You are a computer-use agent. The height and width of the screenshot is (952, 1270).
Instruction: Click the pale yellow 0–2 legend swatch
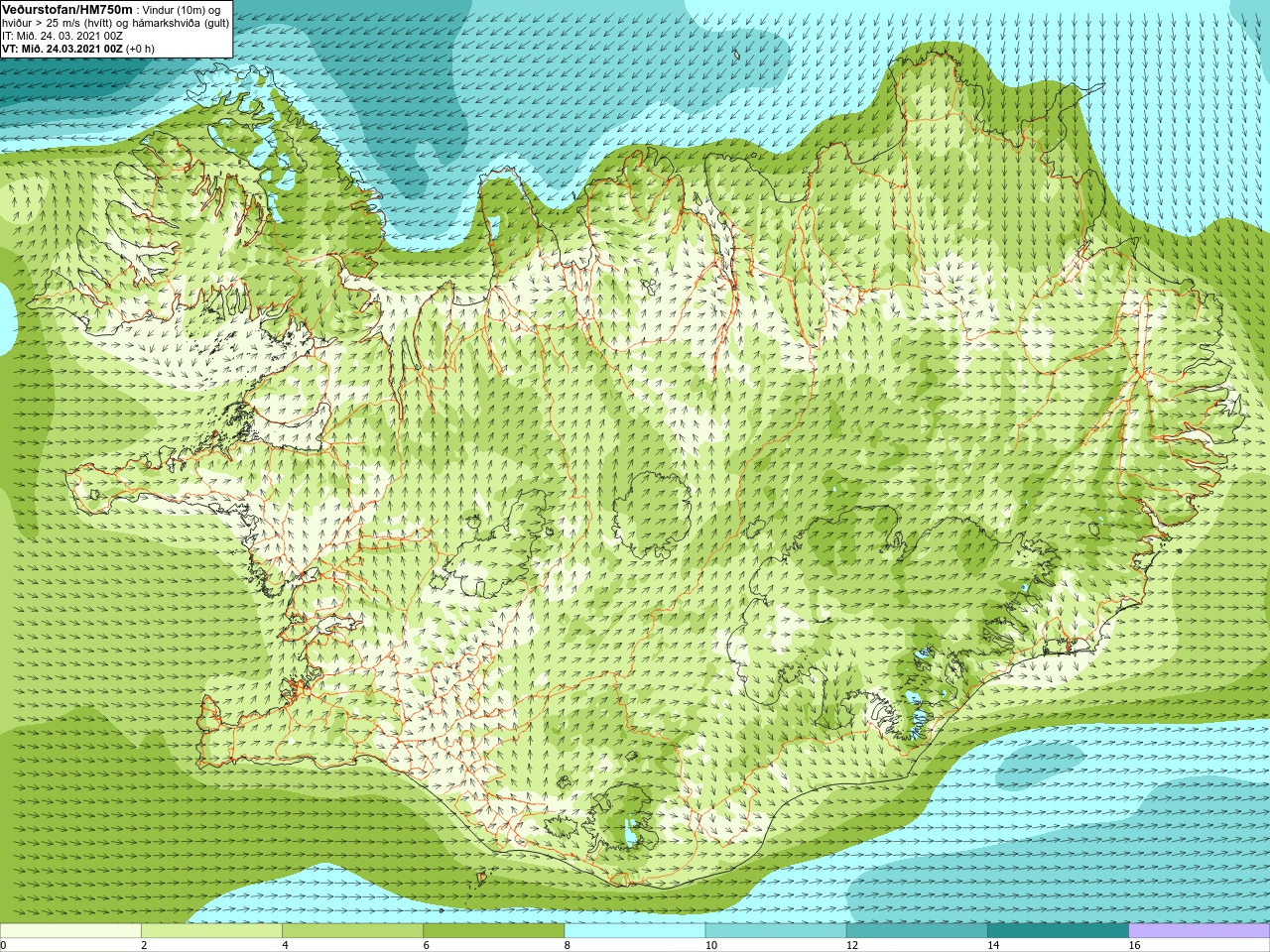(x=70, y=931)
